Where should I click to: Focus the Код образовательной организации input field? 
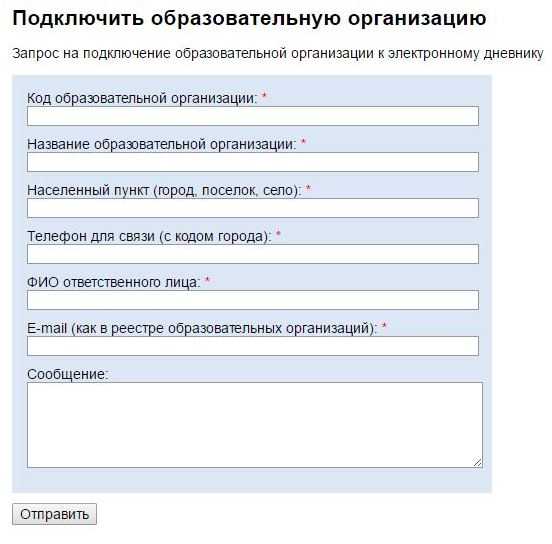[x=253, y=116]
